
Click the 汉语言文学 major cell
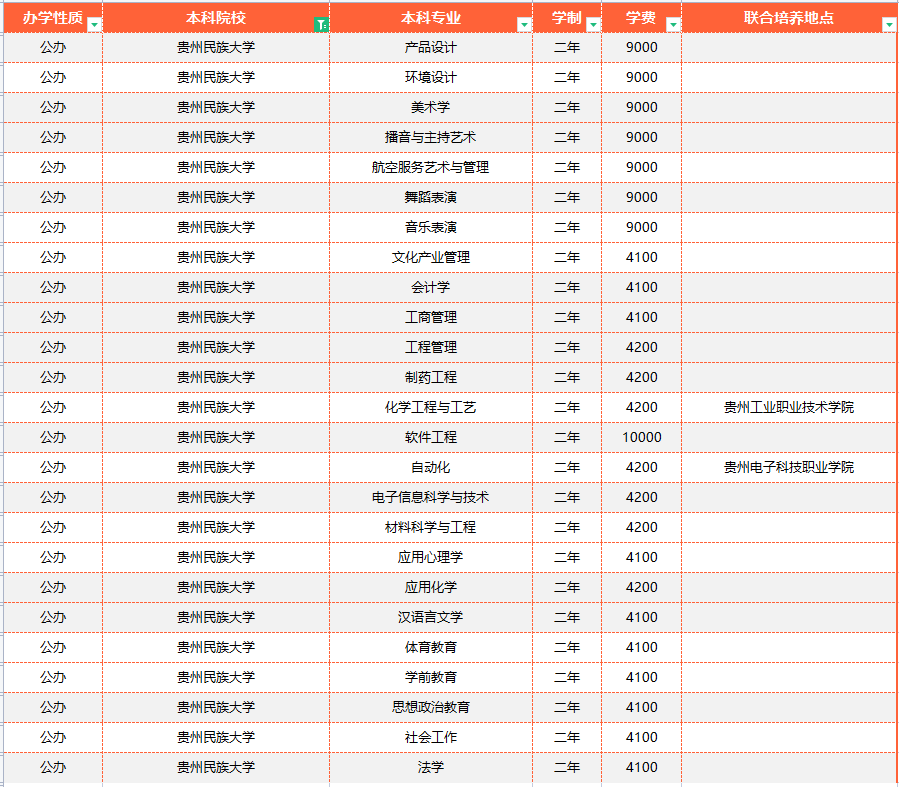(431, 617)
